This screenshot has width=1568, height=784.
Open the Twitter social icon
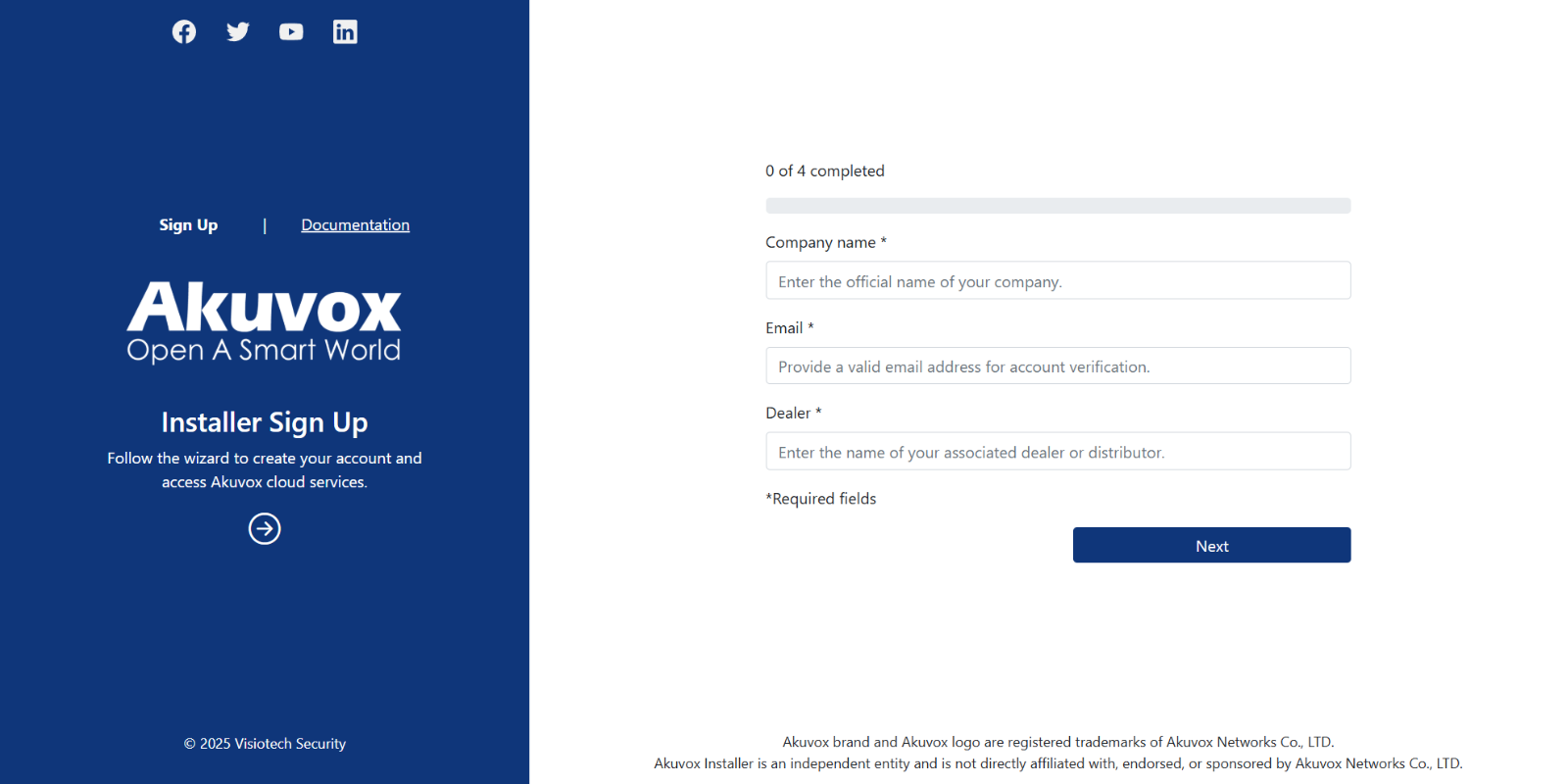pyautogui.click(x=237, y=31)
